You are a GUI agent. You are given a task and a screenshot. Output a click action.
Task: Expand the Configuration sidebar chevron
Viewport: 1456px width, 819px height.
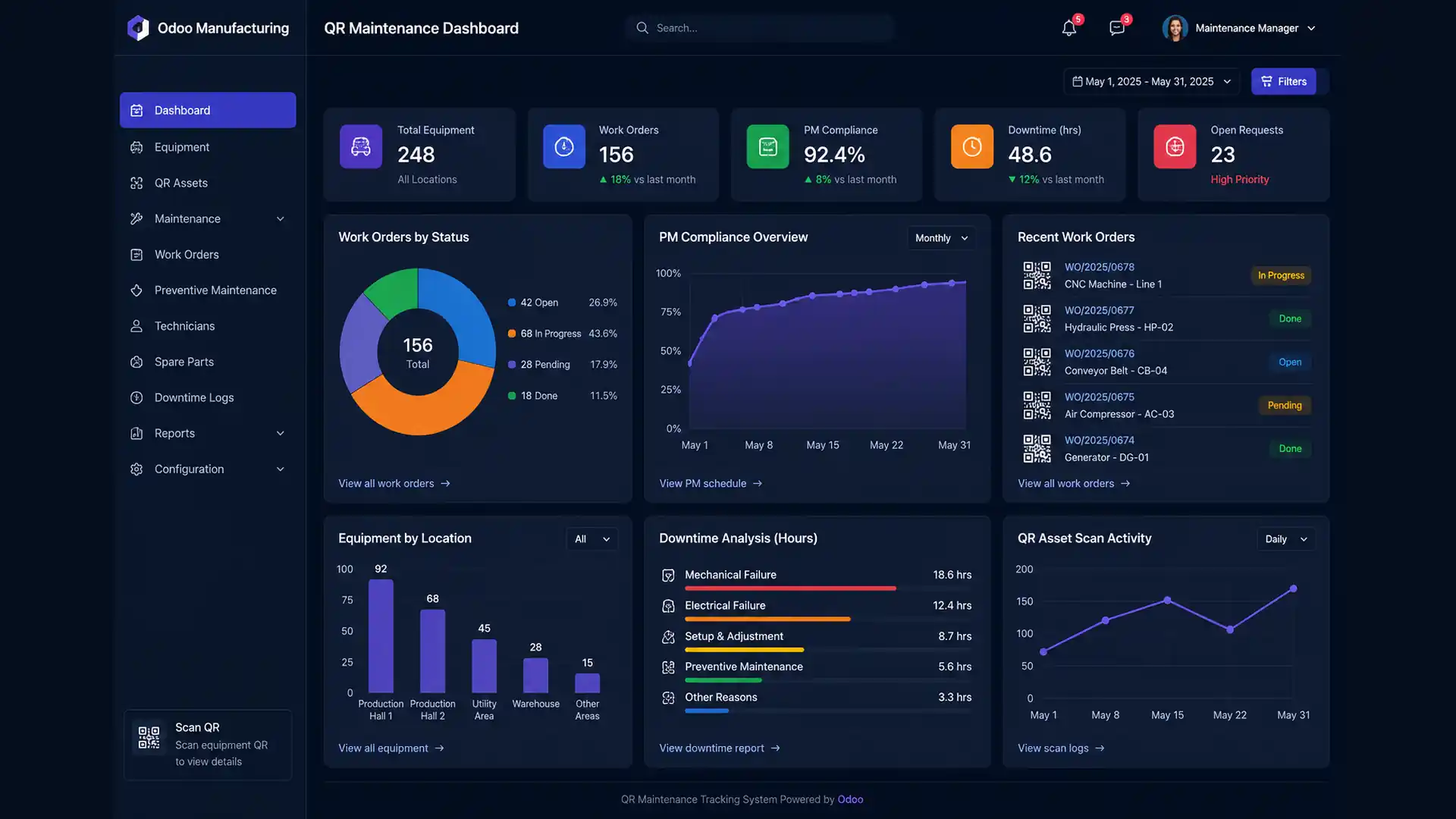click(x=281, y=469)
